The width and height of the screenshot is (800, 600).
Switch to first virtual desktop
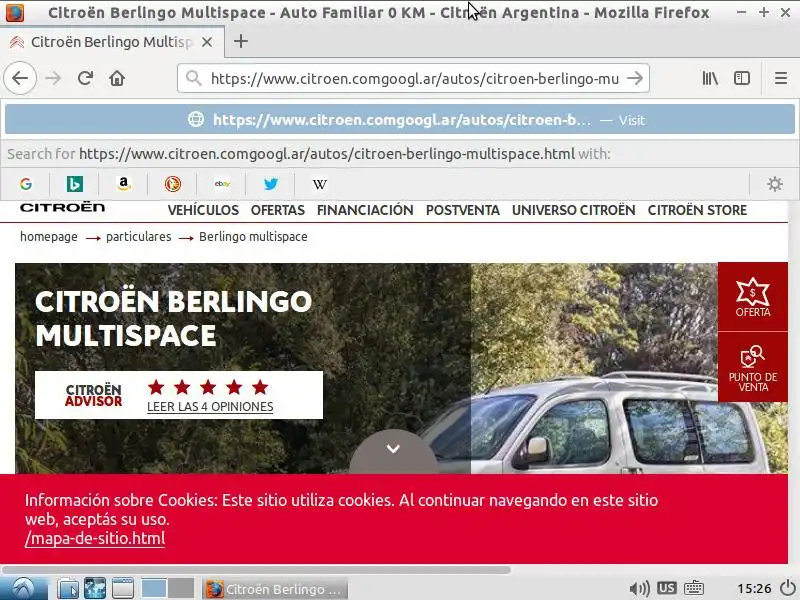coord(154,588)
